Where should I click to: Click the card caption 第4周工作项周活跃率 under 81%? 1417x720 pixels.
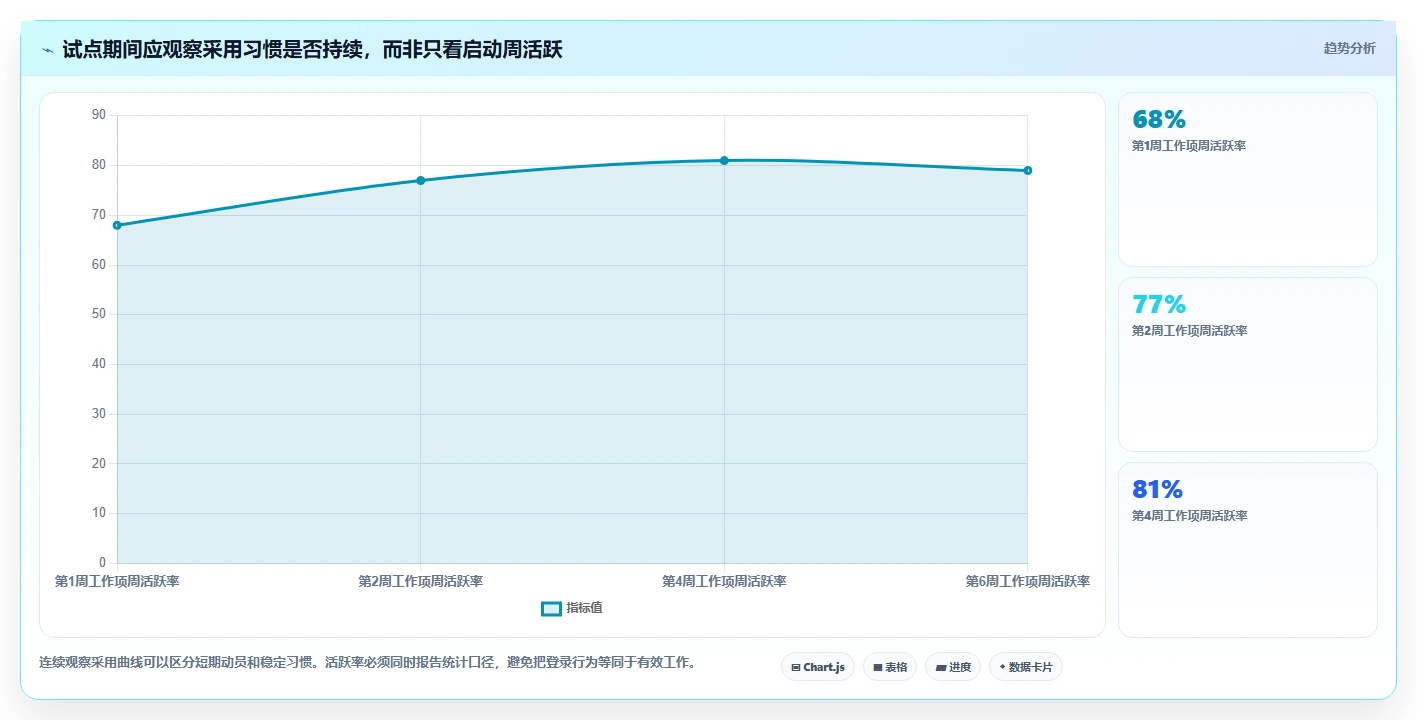point(1189,516)
